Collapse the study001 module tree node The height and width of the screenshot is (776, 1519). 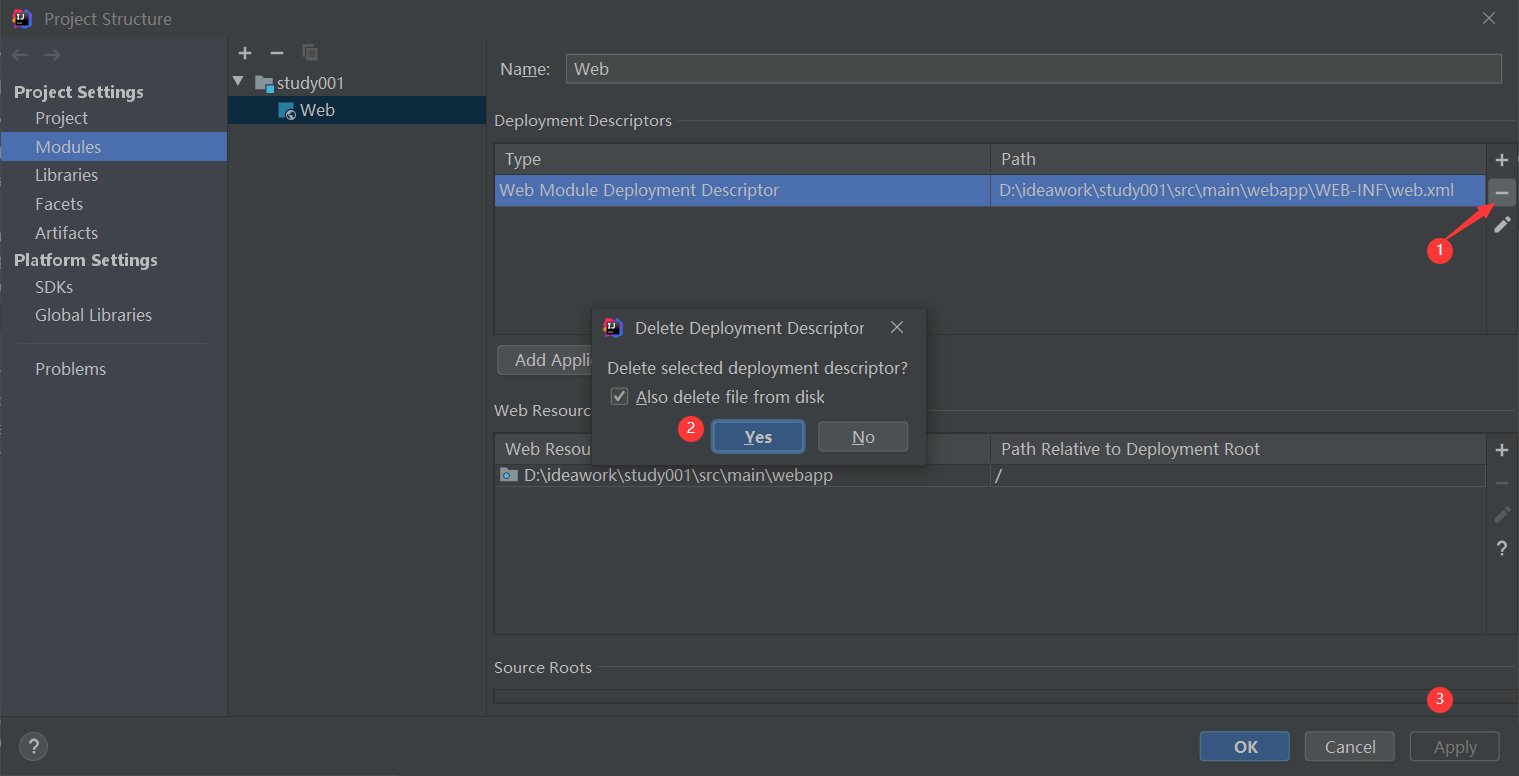click(238, 82)
